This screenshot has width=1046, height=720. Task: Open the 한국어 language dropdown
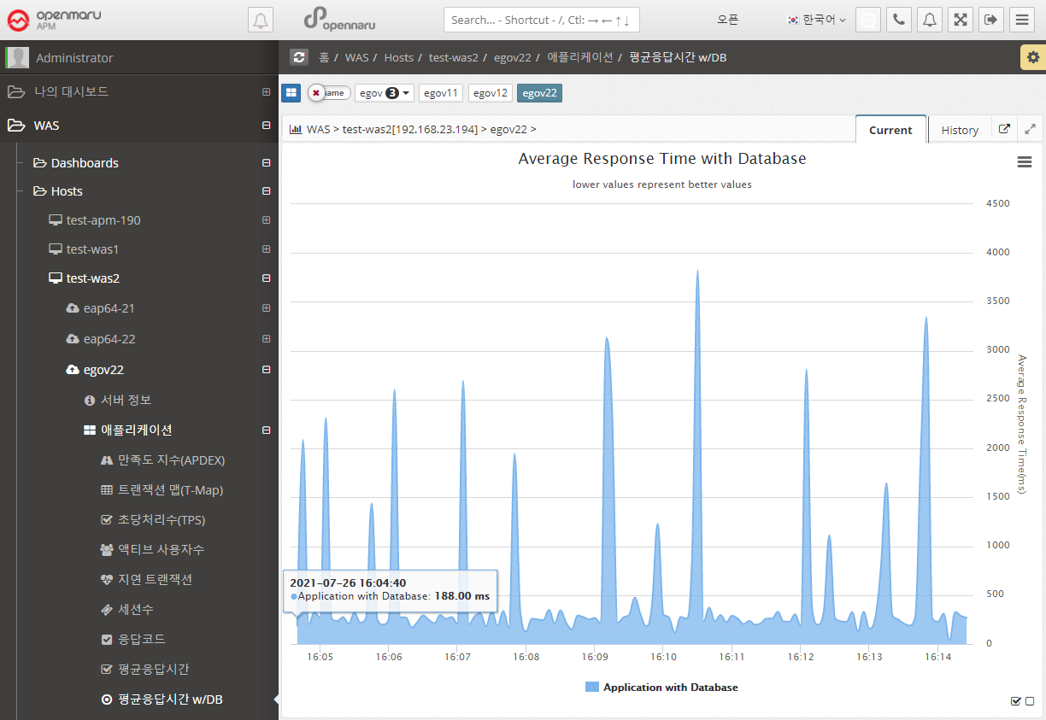[x=817, y=19]
